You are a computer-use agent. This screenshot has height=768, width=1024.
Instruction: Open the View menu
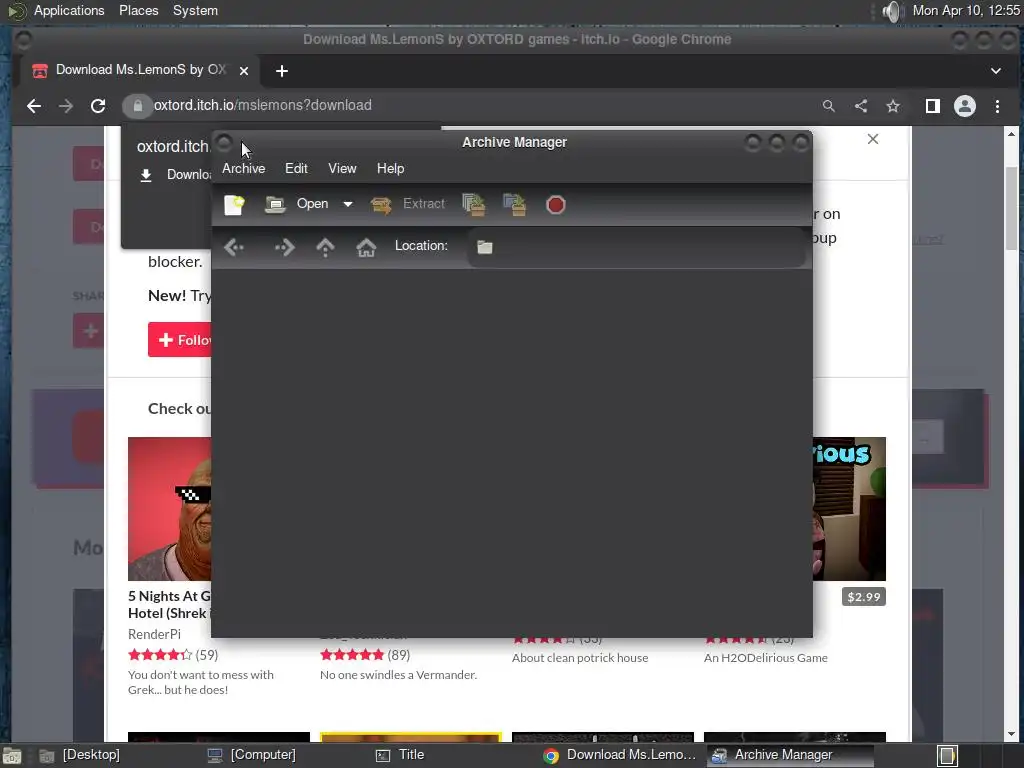pos(342,168)
